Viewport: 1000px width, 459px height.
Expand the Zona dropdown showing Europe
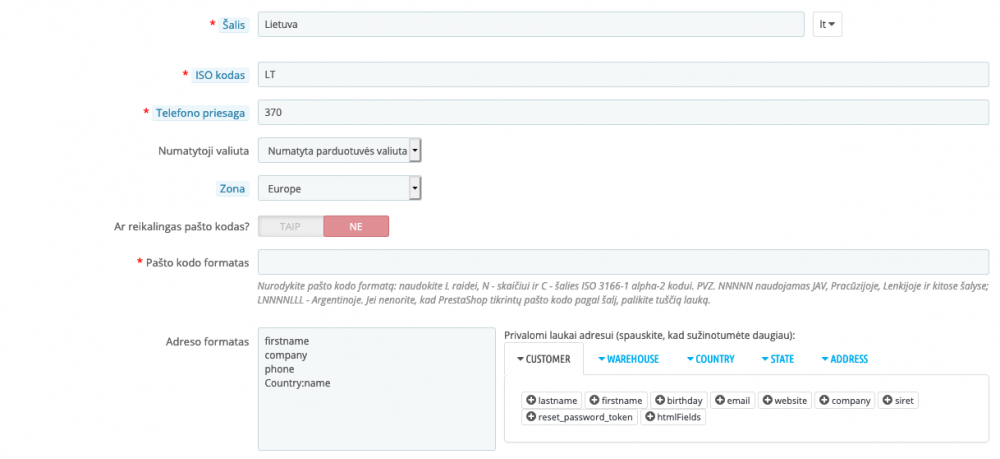pos(339,188)
